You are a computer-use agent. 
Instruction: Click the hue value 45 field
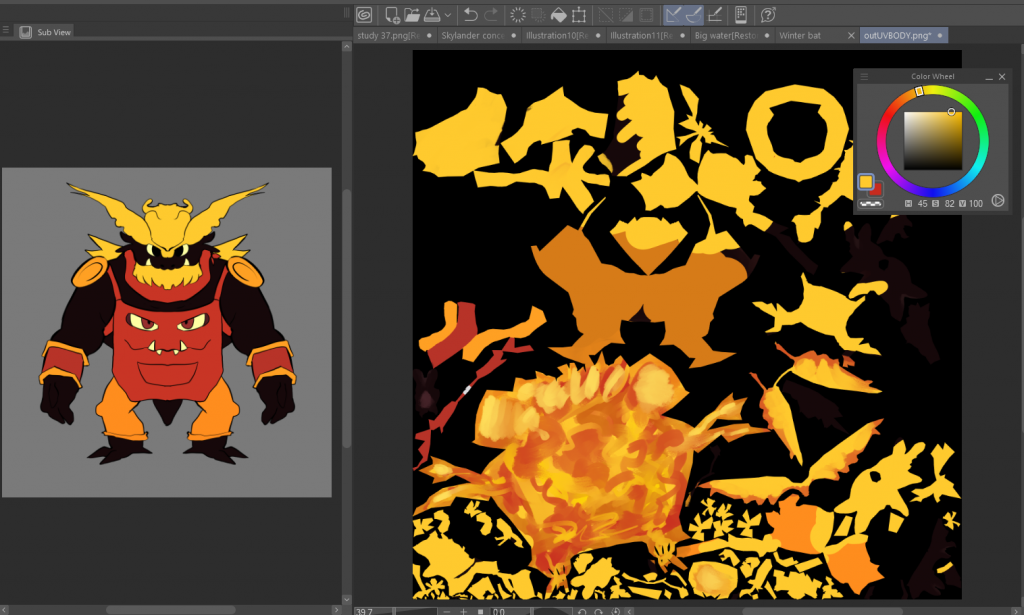(921, 204)
